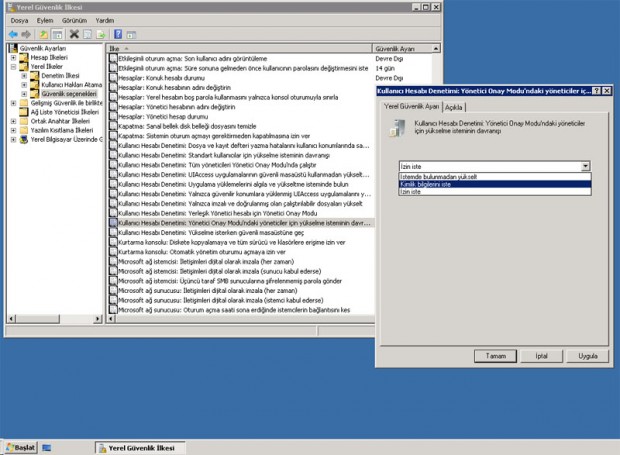Select Güvenlik seçenekleri folder in tree
The width and height of the screenshot is (620, 455).
71,93
